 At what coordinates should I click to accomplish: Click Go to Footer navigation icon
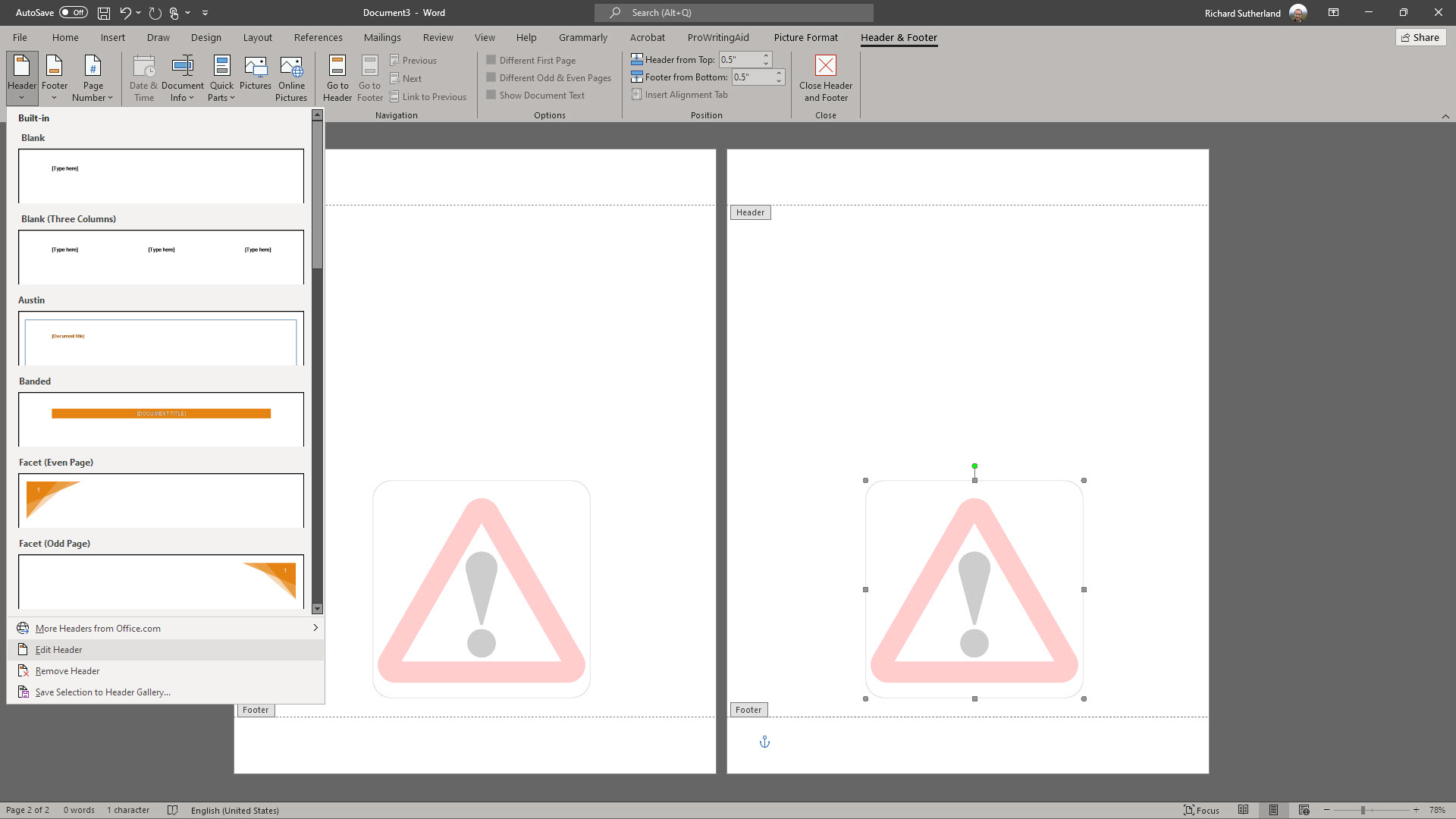(369, 78)
